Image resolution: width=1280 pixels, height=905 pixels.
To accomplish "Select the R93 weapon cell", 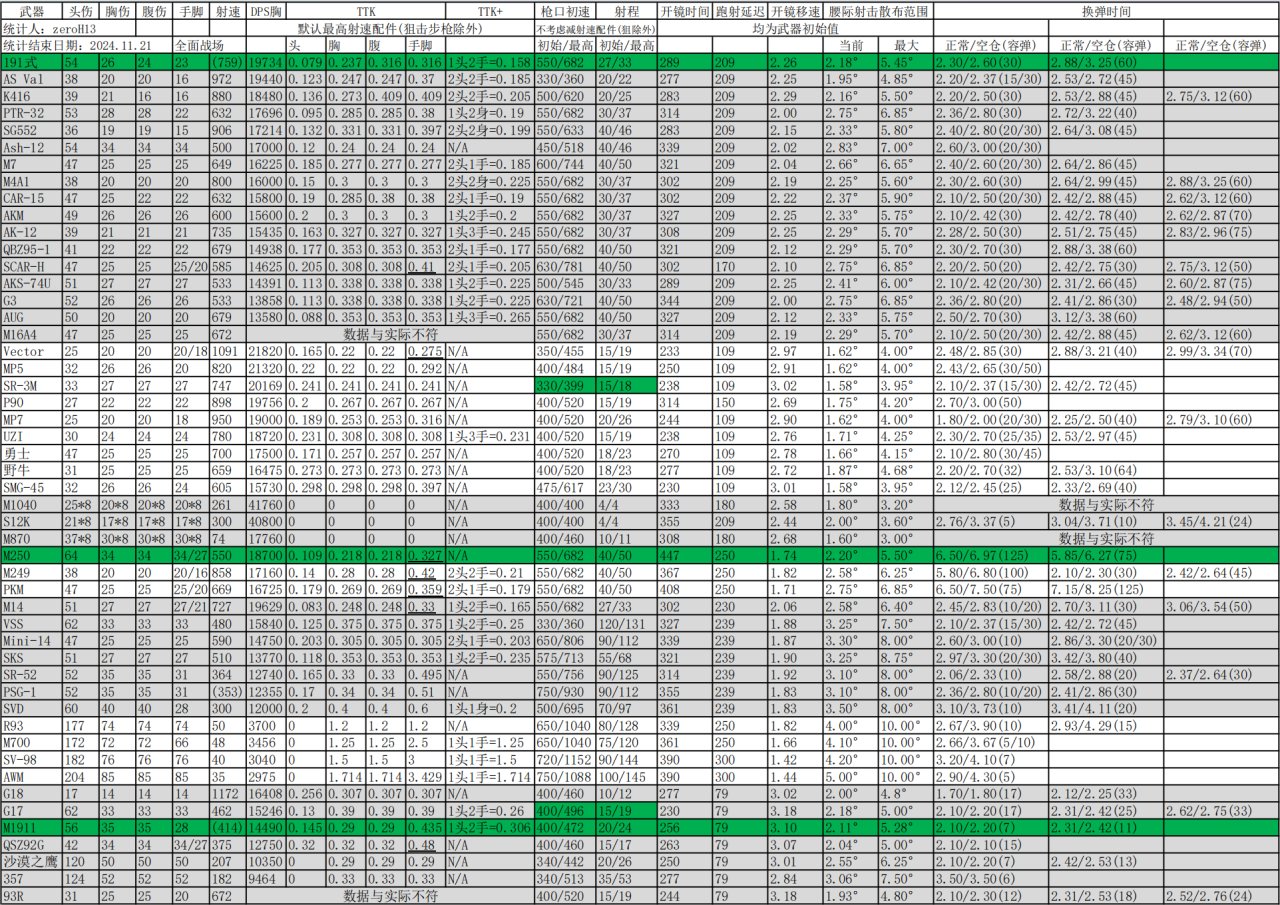I will (x=30, y=725).
